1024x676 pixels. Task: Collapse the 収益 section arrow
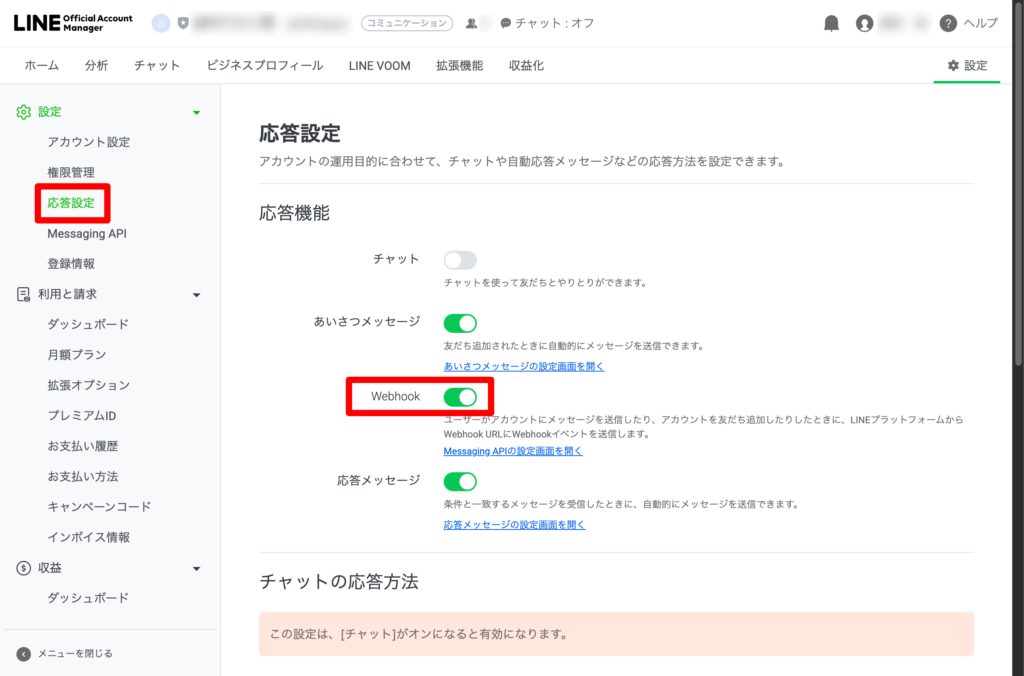point(196,569)
